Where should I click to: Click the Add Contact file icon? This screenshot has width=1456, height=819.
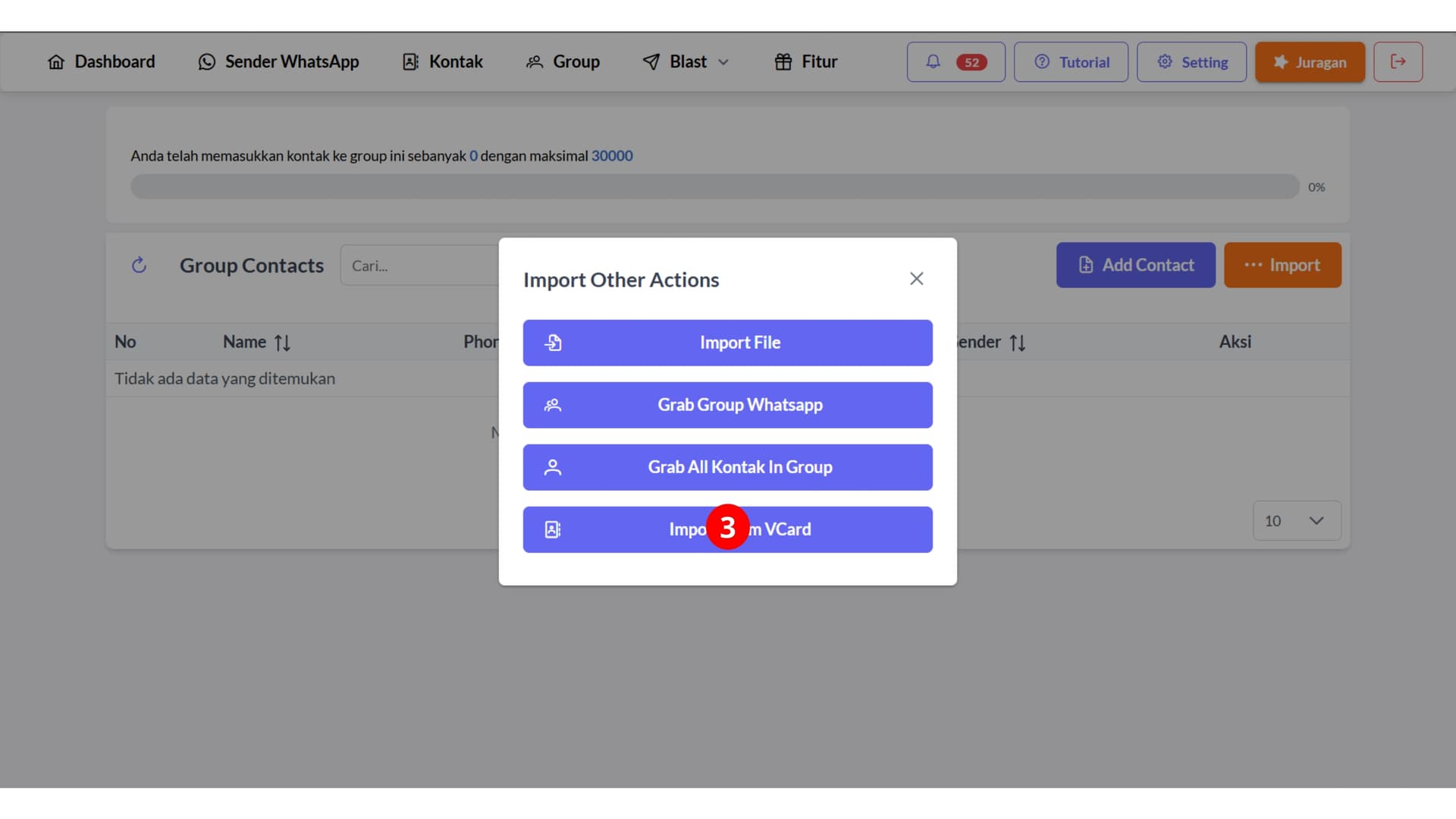(x=1086, y=265)
